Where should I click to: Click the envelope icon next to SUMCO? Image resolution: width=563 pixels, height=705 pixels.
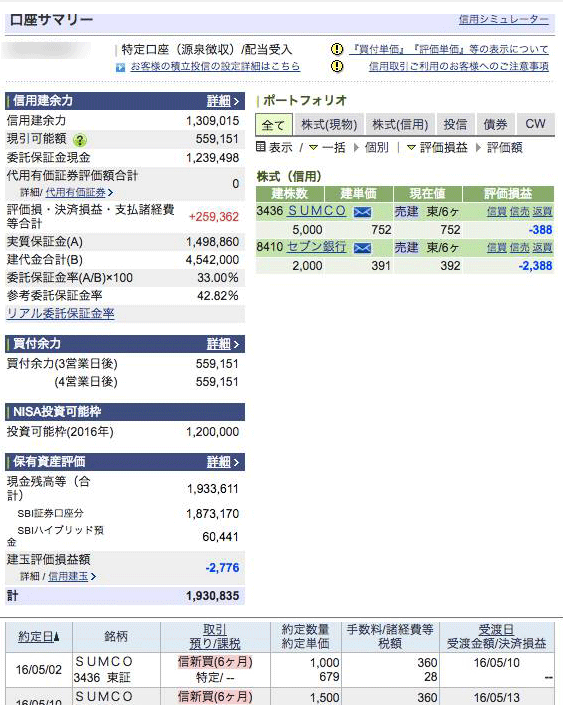(362, 212)
